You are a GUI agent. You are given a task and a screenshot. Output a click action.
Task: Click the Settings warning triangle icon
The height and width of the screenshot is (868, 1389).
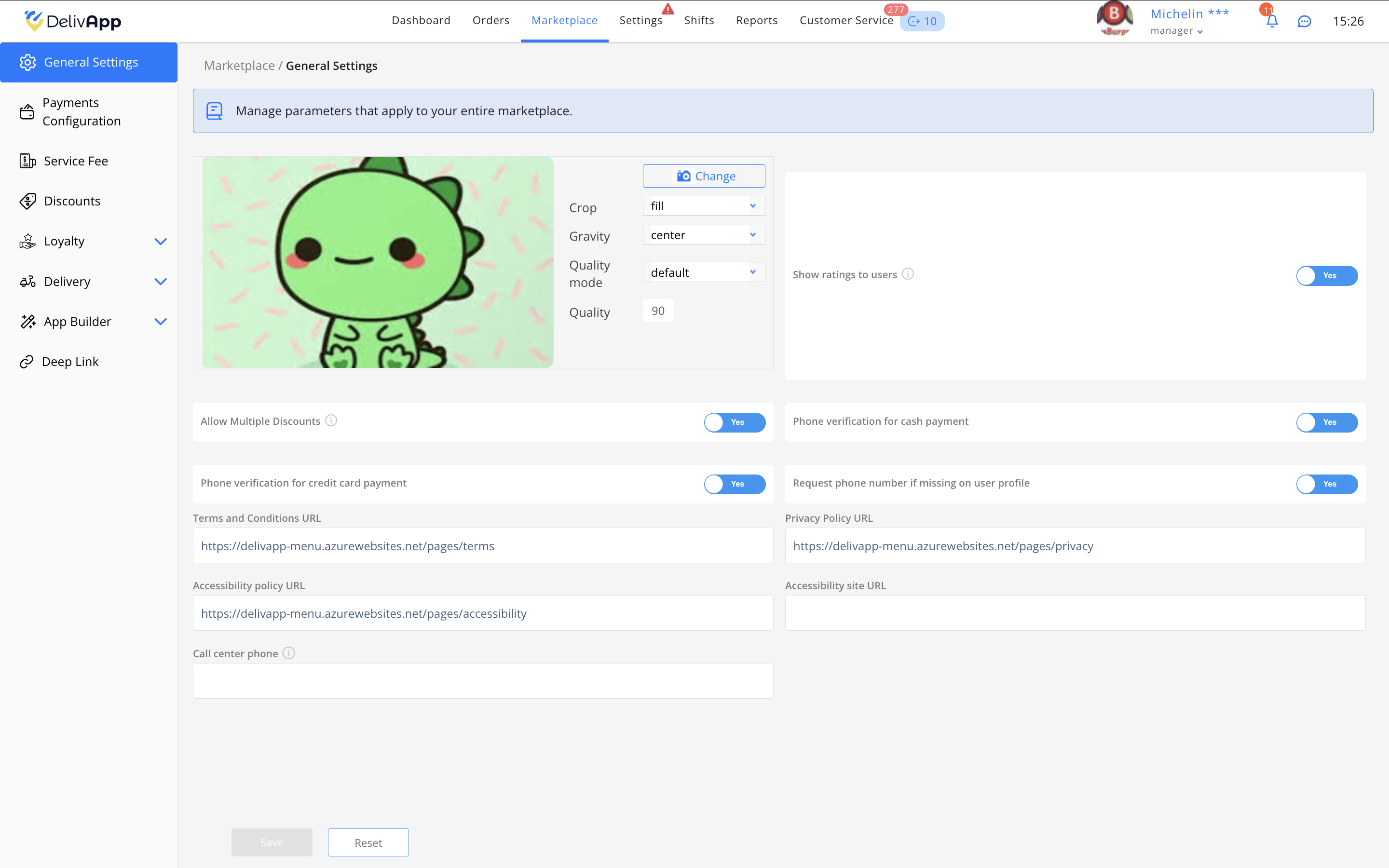[x=667, y=9]
